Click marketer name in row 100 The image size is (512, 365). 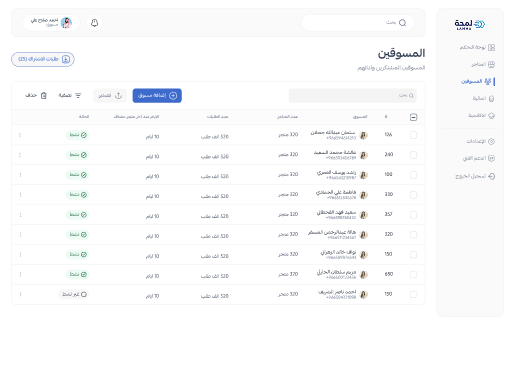point(336,173)
